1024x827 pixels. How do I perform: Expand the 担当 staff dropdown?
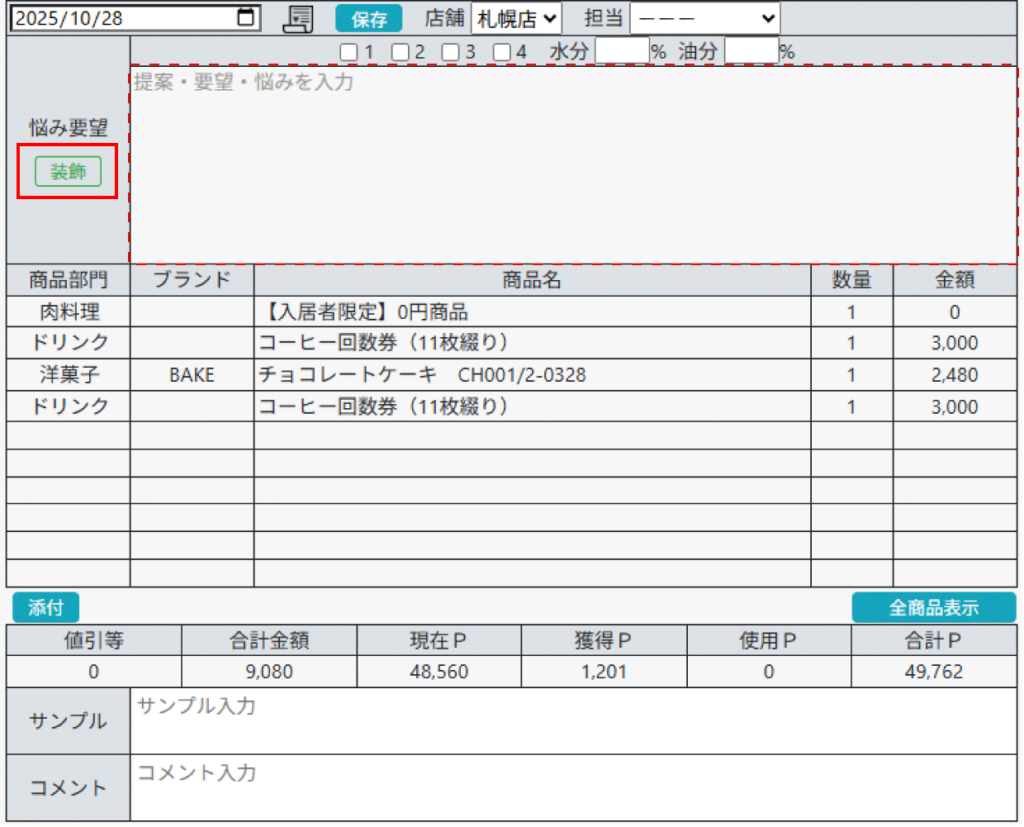705,19
